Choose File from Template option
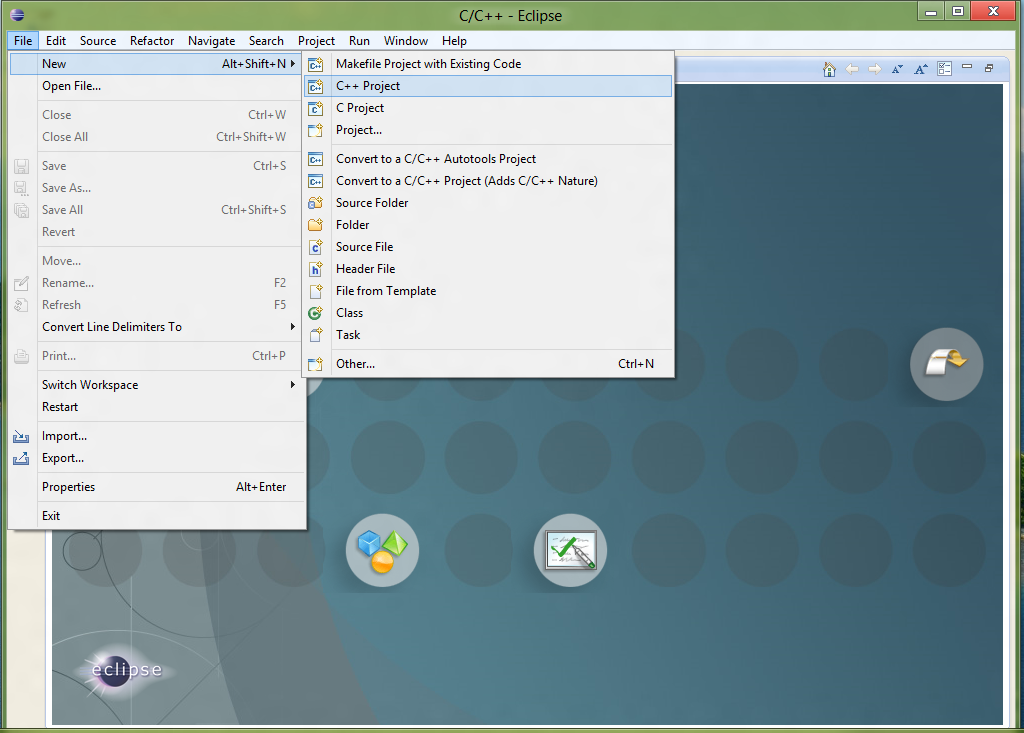The height and width of the screenshot is (733, 1024). tap(488, 291)
